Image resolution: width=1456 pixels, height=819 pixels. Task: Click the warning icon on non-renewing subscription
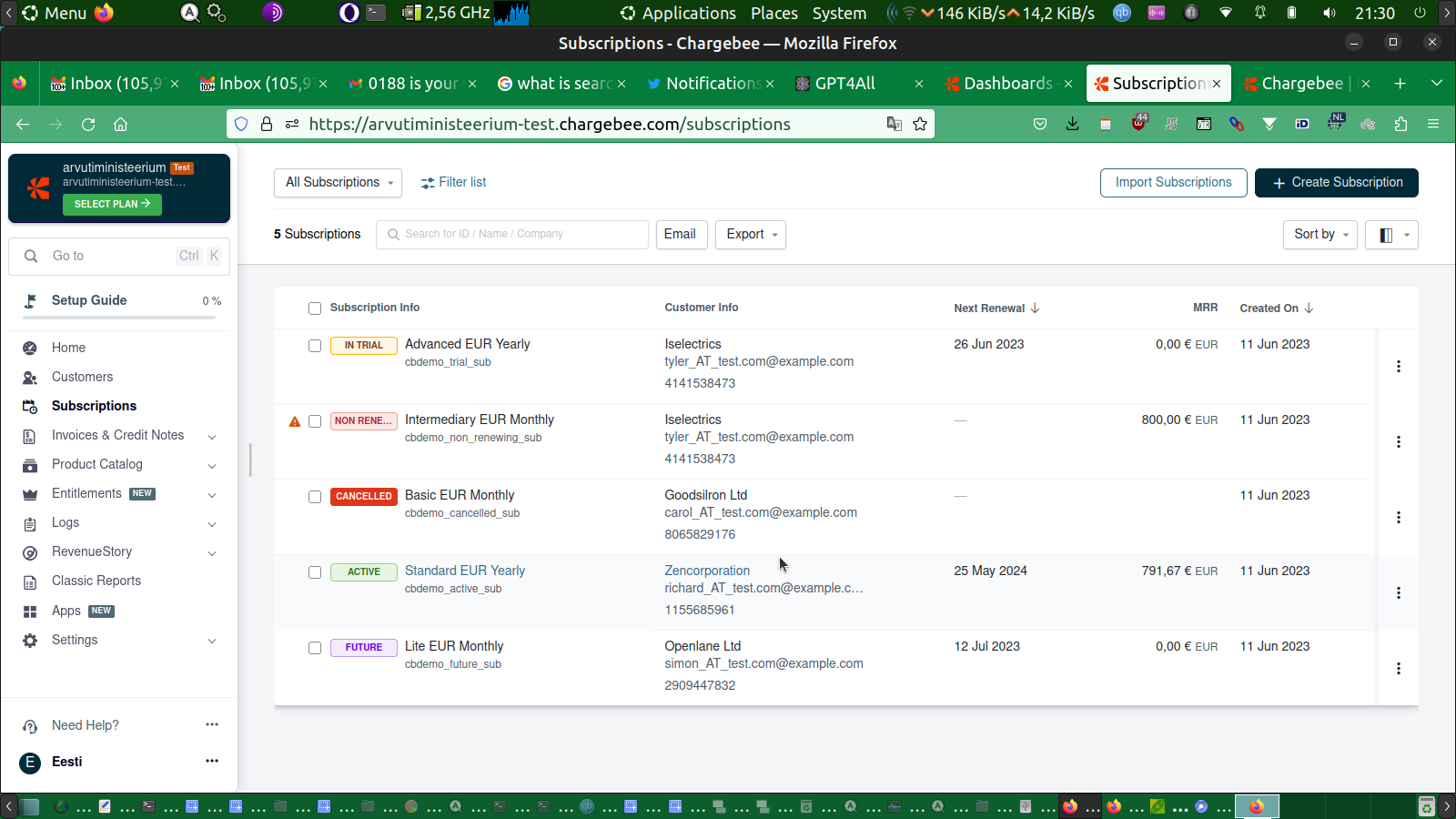click(295, 421)
